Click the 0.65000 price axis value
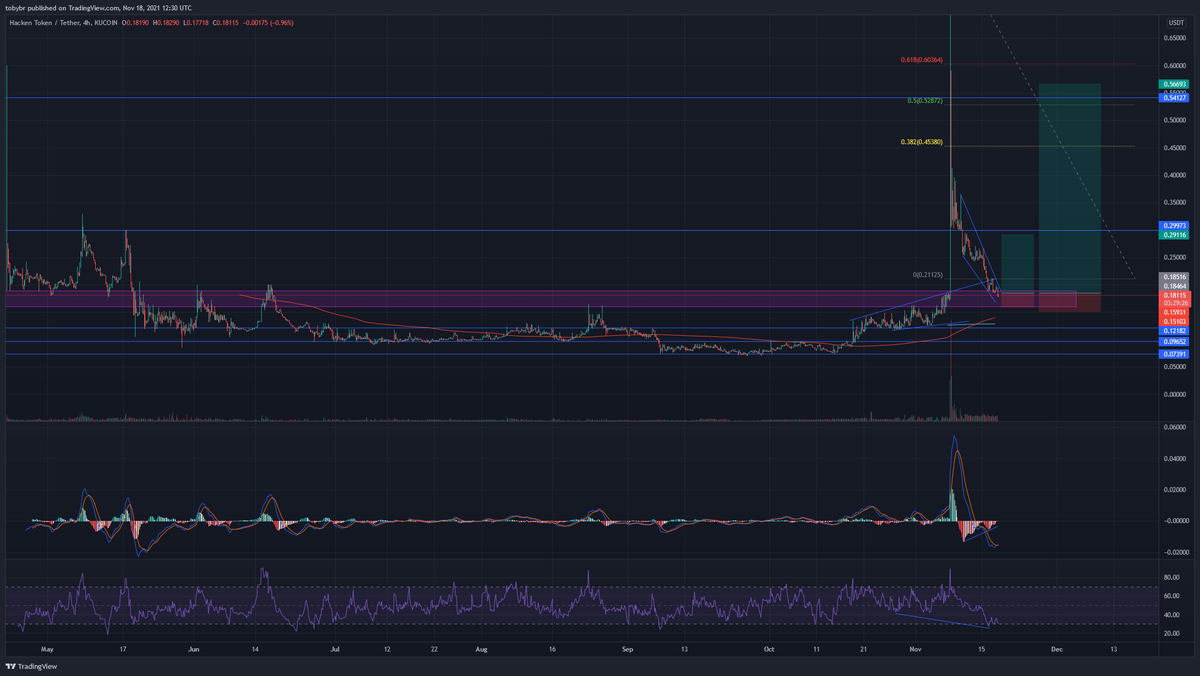 (1174, 38)
